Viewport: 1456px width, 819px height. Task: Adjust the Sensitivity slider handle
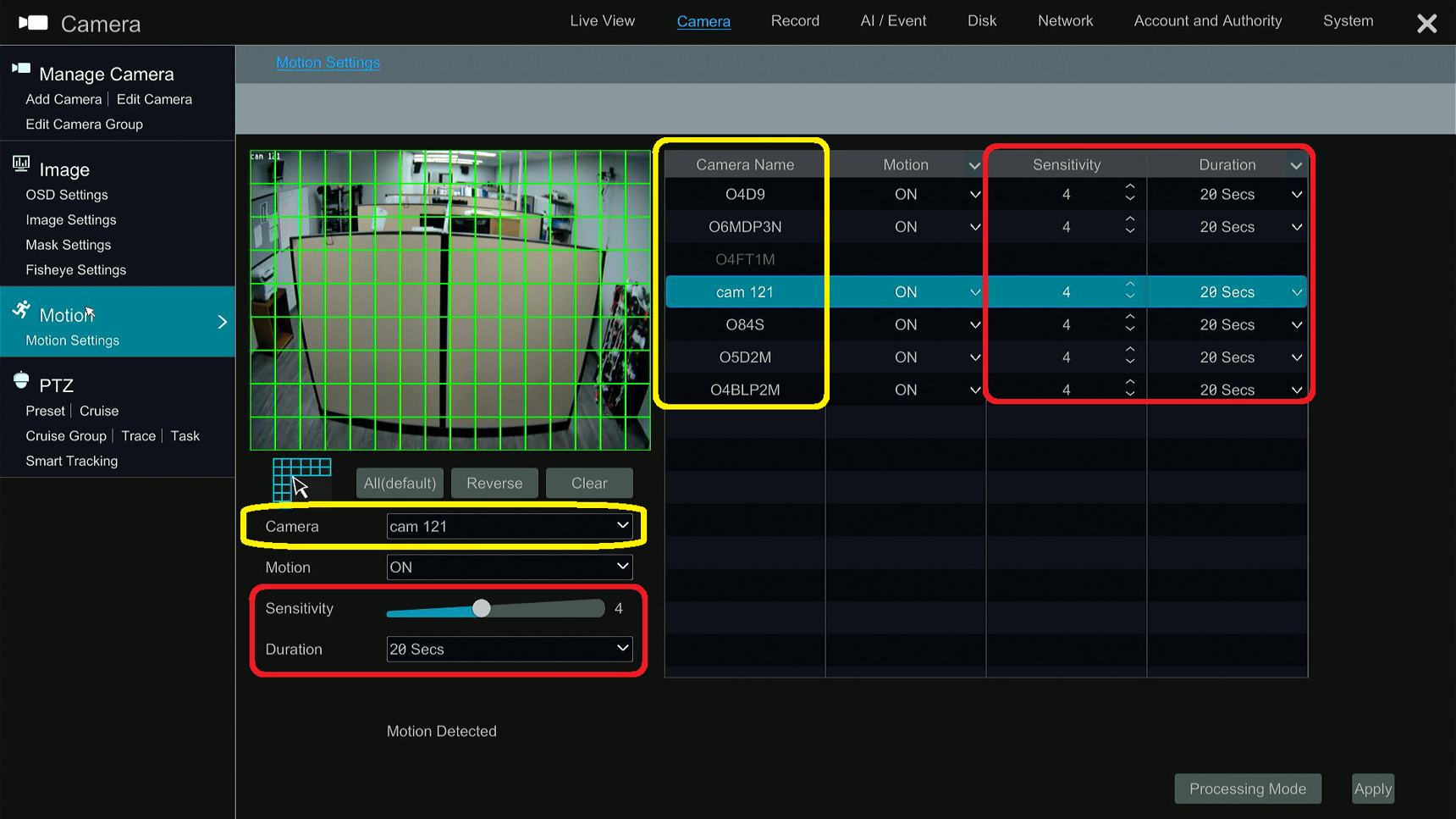(482, 608)
